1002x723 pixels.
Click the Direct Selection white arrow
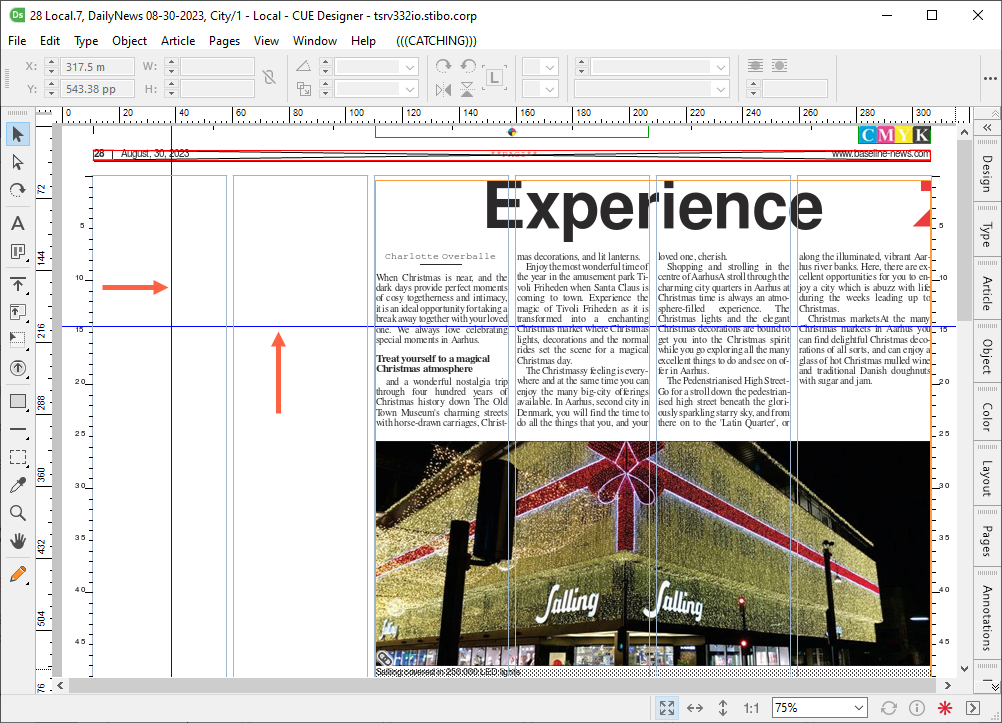click(x=17, y=162)
